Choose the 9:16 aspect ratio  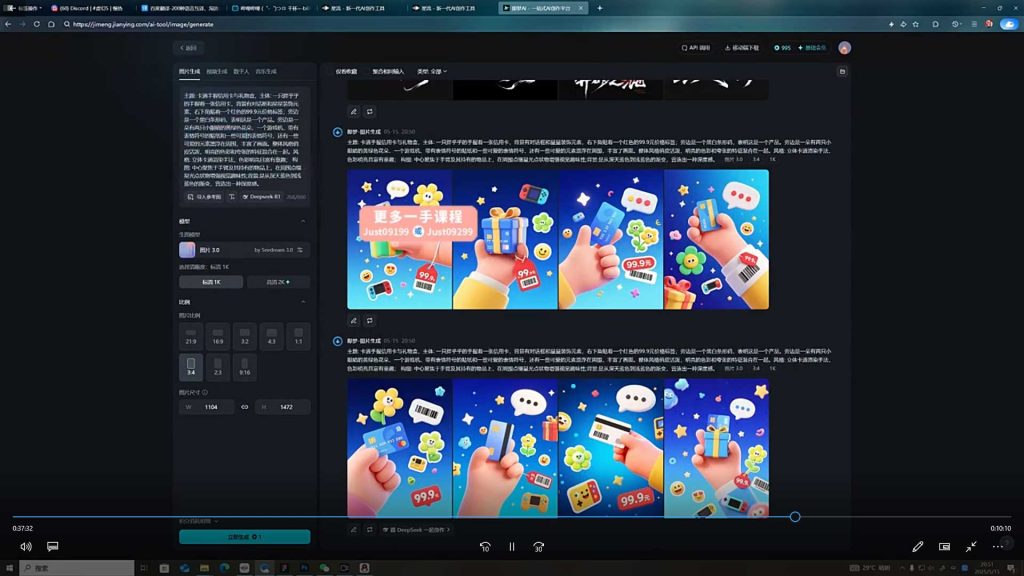[244, 367]
